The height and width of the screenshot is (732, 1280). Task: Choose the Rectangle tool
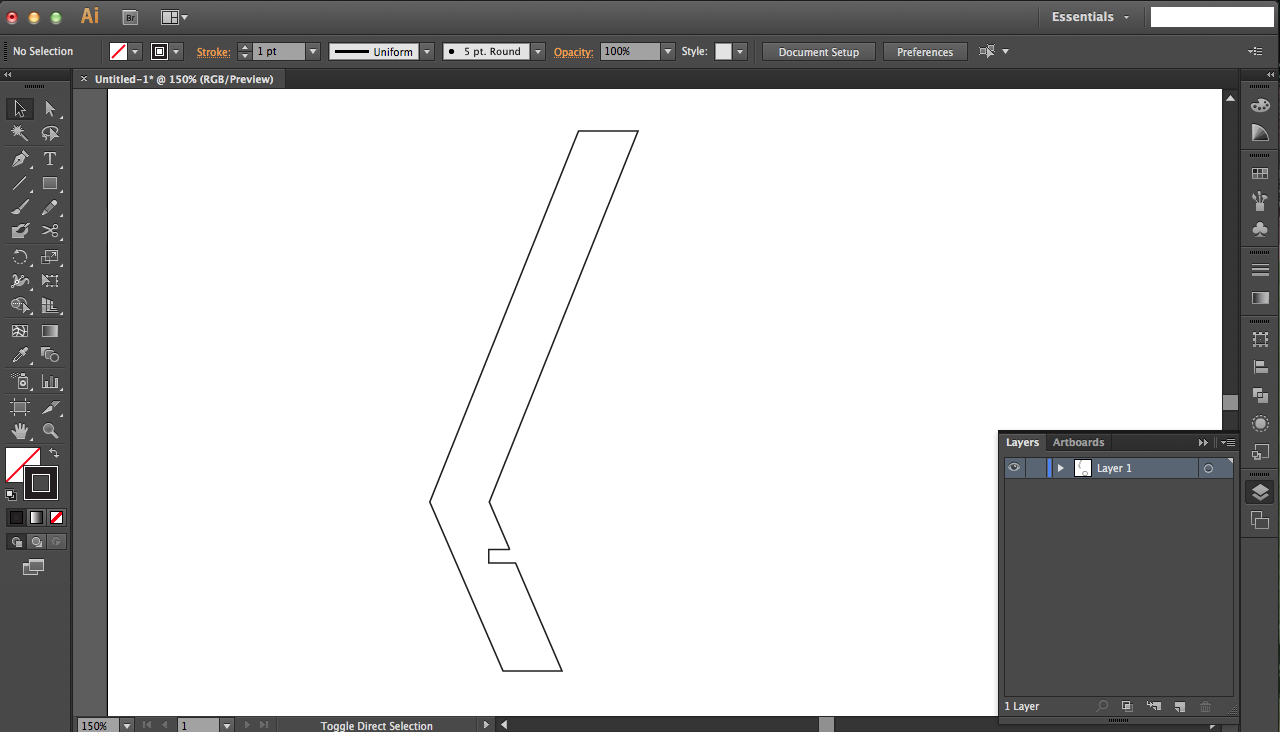tap(50, 183)
